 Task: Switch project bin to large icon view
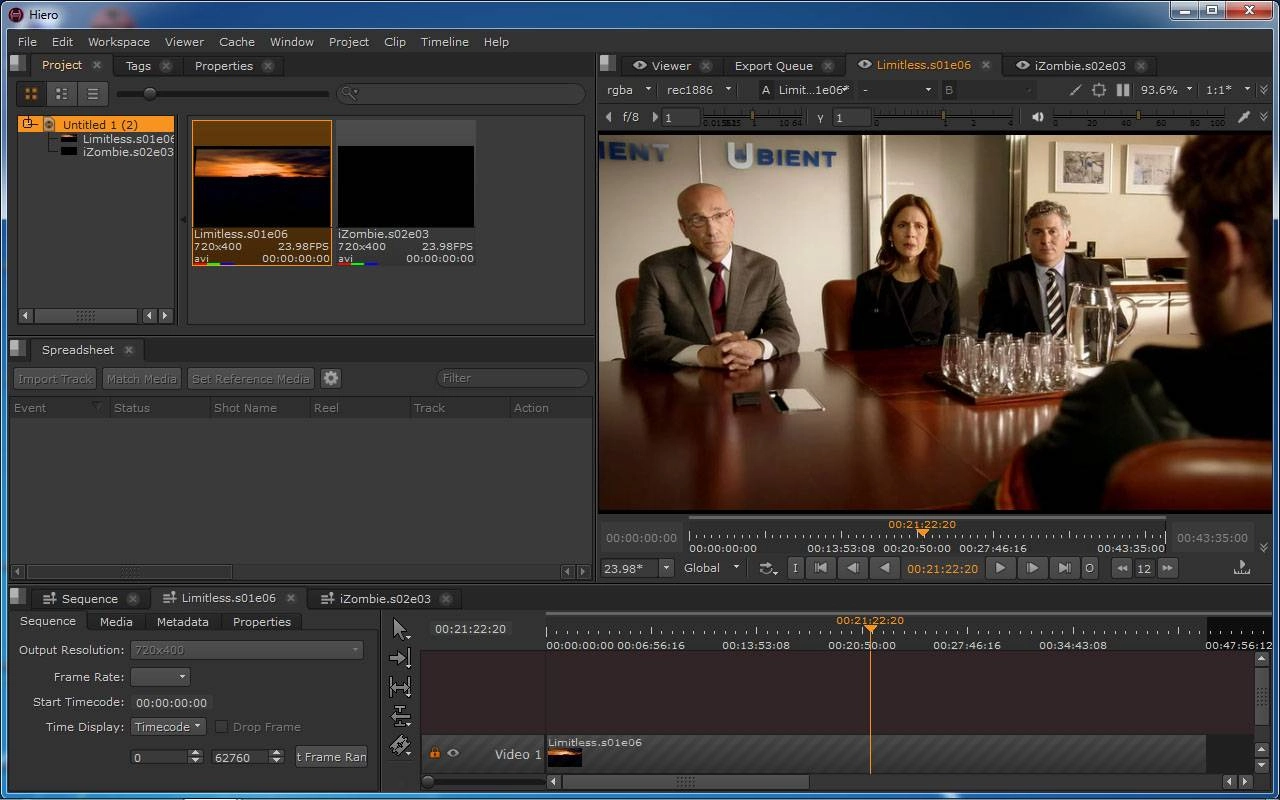pos(31,93)
